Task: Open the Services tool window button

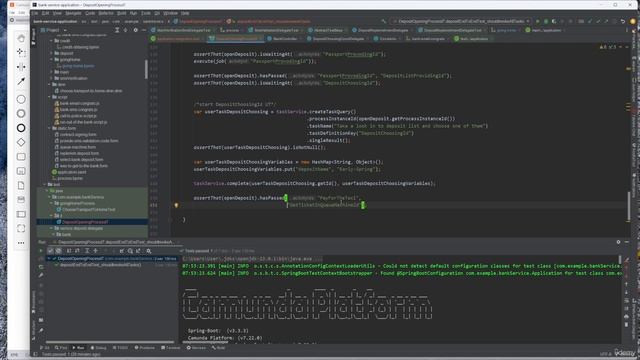Action: pos(196,348)
